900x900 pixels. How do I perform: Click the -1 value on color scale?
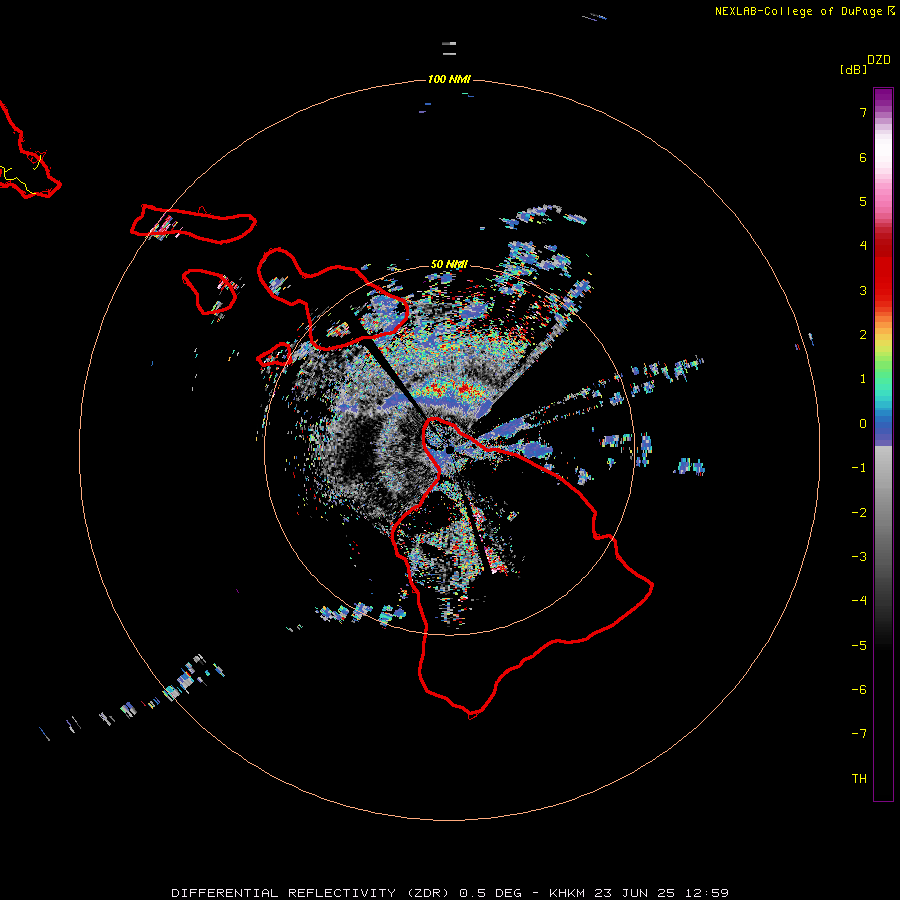click(859, 468)
